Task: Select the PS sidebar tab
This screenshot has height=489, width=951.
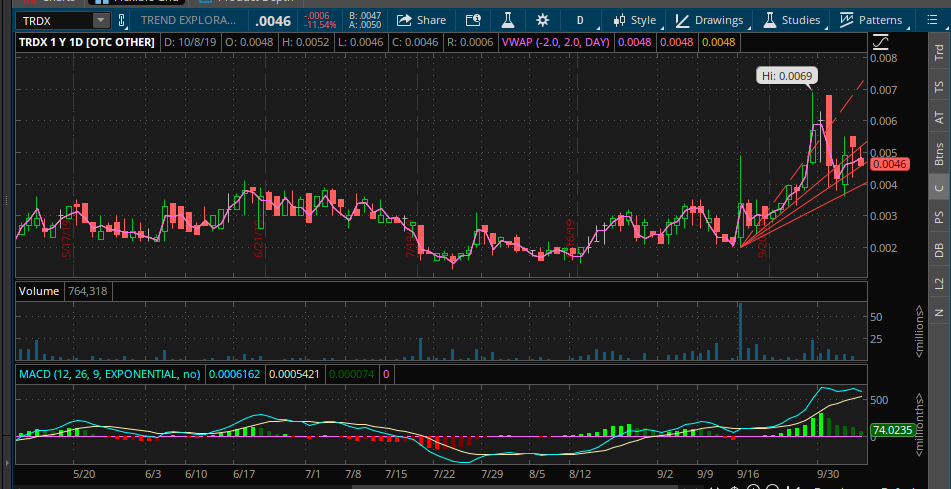Action: coord(938,217)
